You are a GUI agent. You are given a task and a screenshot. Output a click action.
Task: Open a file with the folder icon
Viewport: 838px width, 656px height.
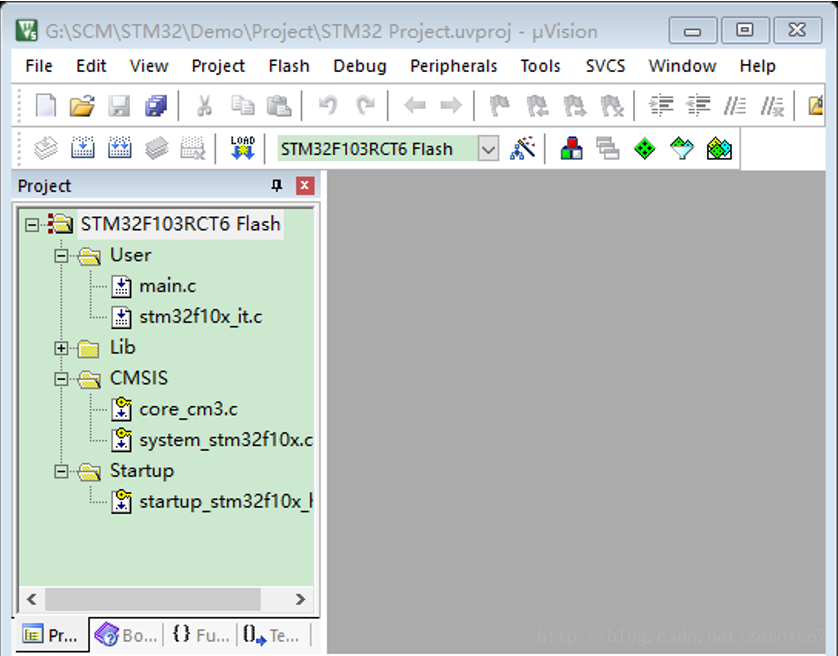pos(82,105)
